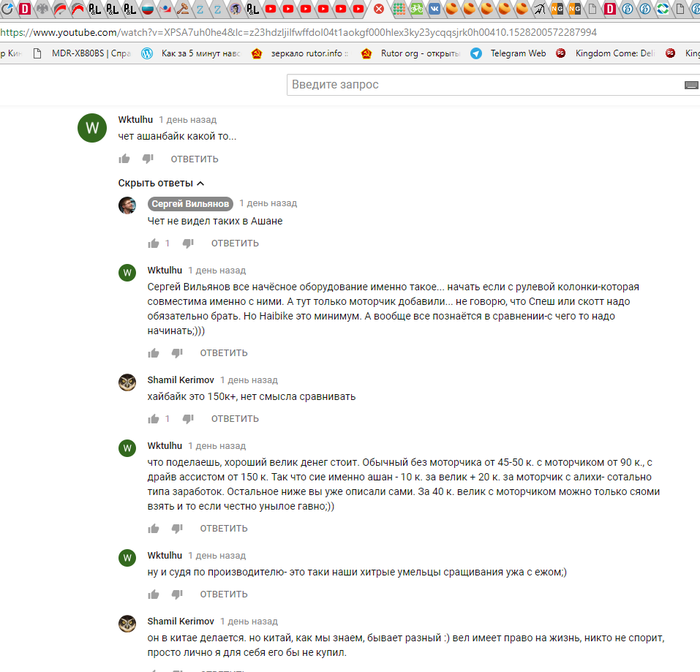Close the active browser tab

point(379,9)
